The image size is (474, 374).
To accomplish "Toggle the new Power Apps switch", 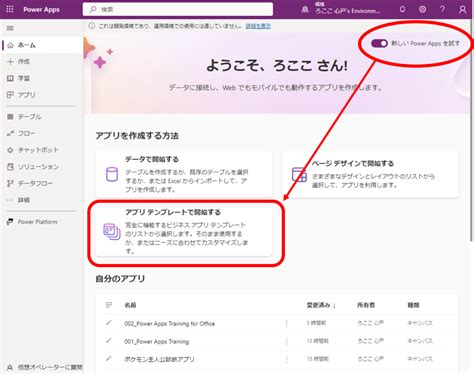I will pos(379,43).
